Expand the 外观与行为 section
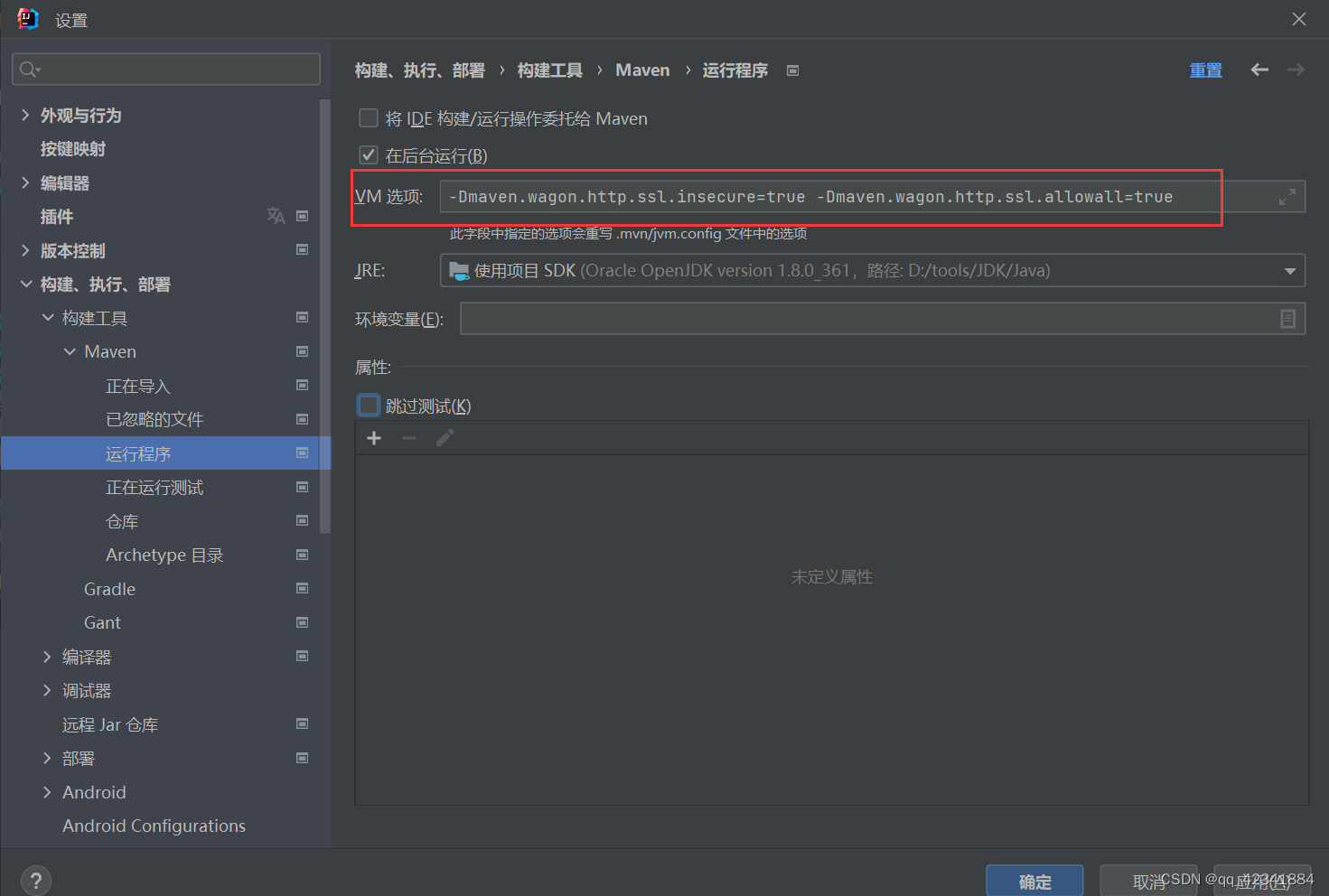This screenshot has height=896, width=1329. (x=25, y=115)
